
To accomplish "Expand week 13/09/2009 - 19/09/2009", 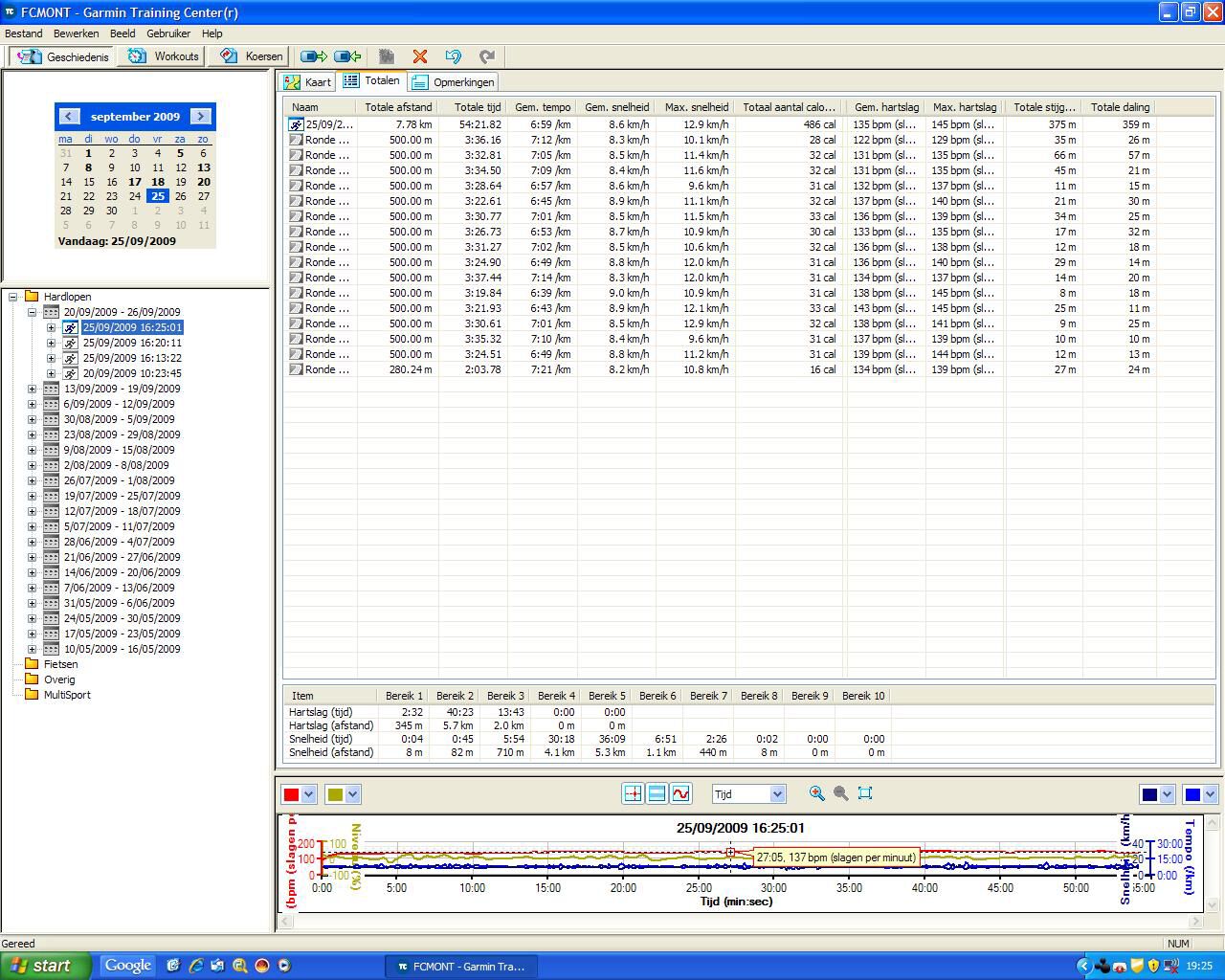I will (x=32, y=389).
